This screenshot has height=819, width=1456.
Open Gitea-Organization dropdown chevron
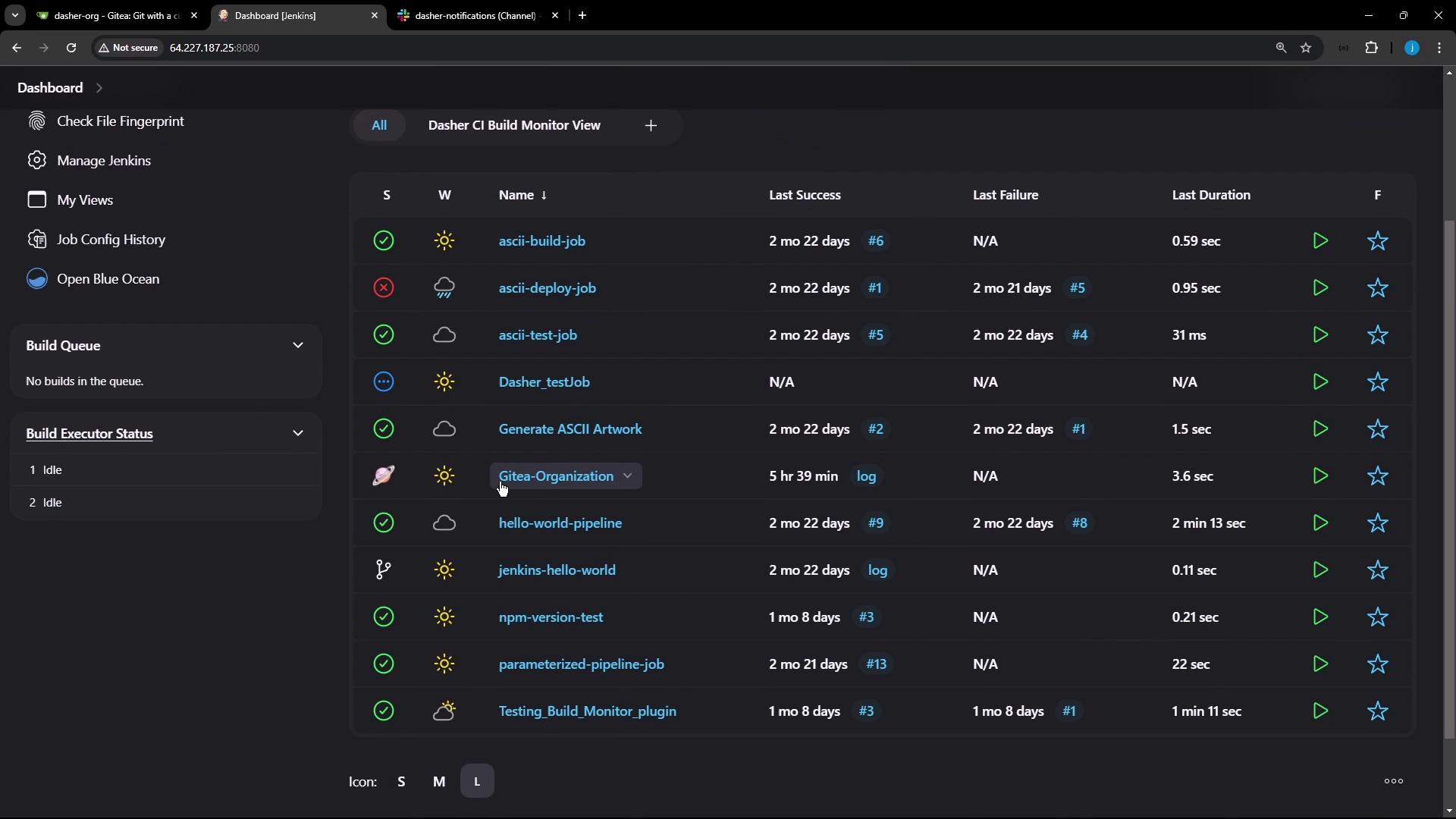628,476
